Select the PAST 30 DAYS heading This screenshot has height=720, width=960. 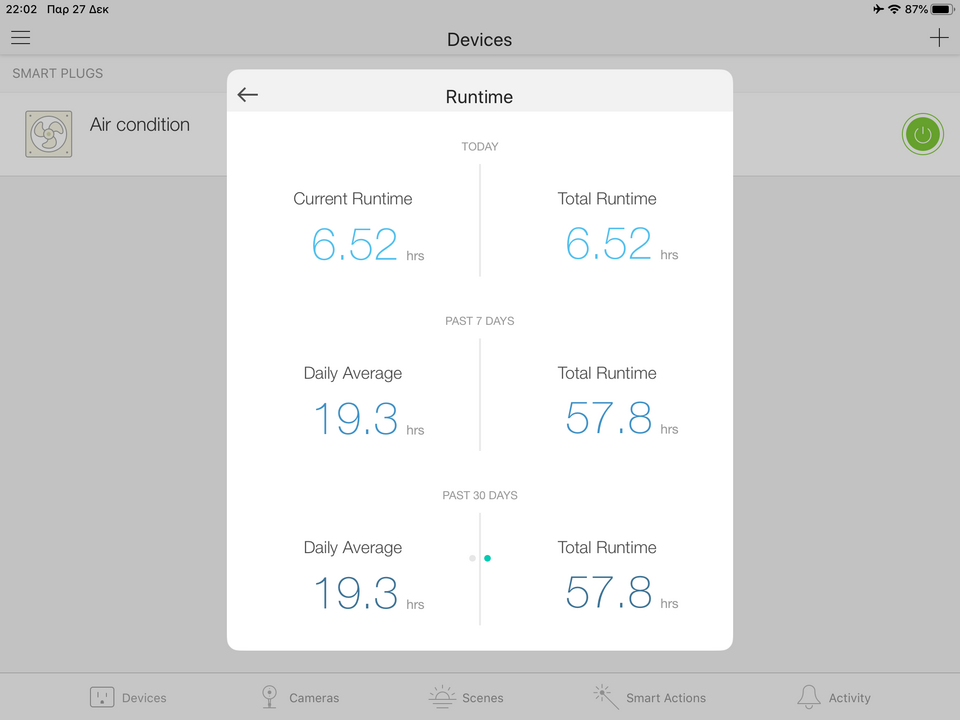[479, 495]
